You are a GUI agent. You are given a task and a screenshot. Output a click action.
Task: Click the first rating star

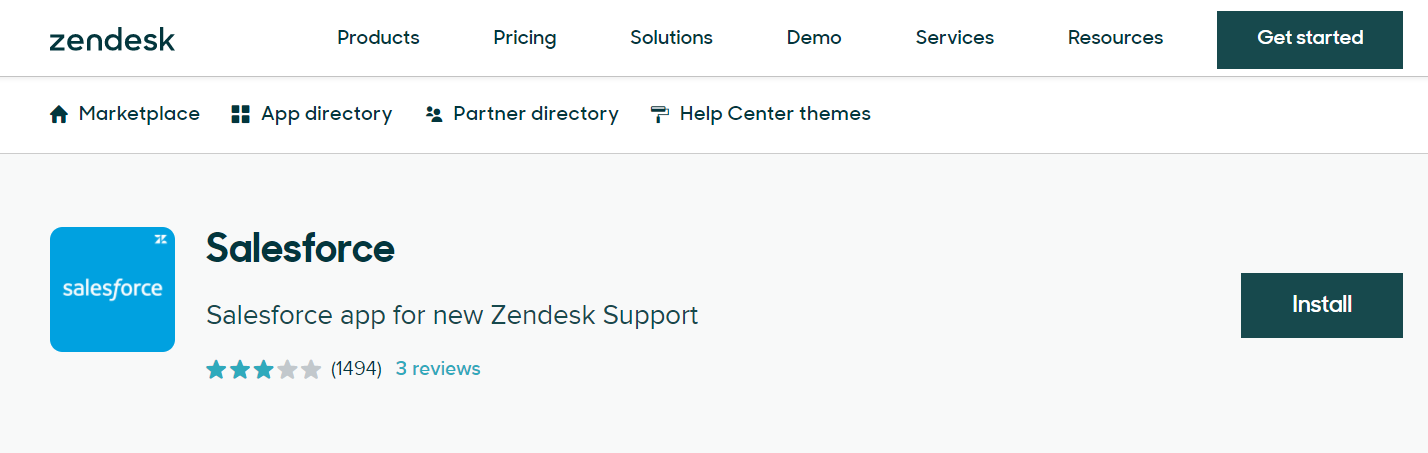(x=216, y=370)
